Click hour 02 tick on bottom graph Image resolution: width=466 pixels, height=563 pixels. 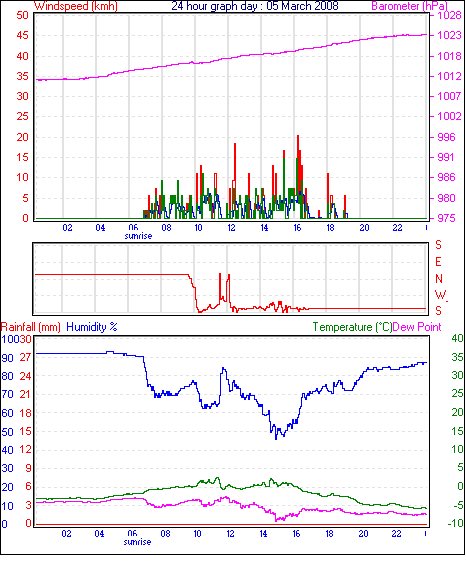tap(66, 534)
